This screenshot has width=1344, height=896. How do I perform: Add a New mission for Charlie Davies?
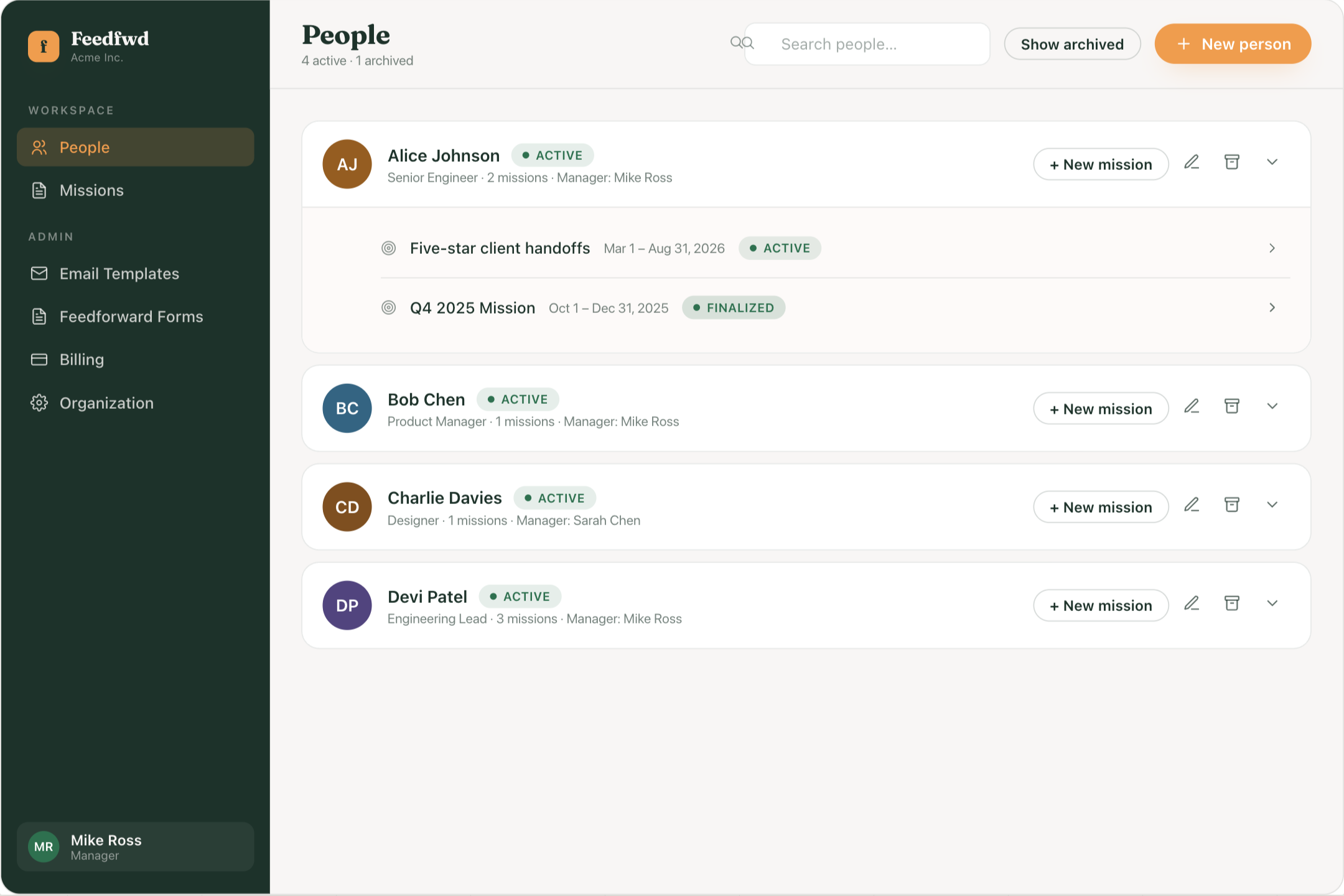click(1101, 507)
